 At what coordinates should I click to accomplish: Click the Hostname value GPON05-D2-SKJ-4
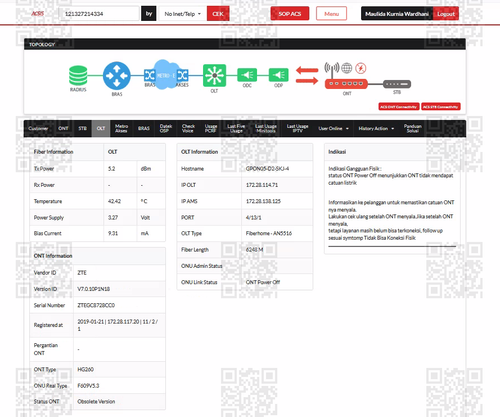coord(267,169)
